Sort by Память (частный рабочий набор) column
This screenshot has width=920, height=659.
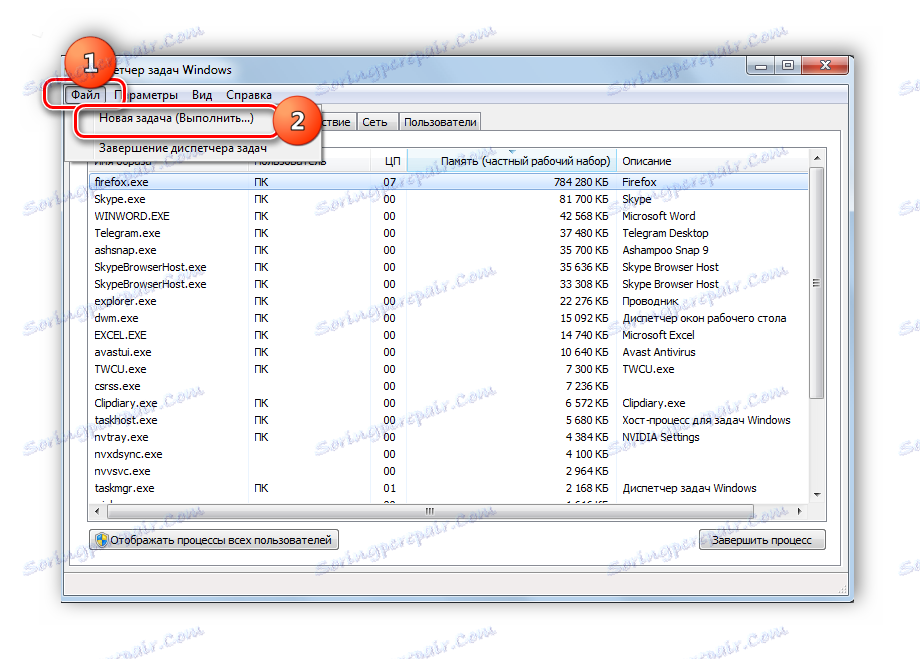[x=512, y=161]
